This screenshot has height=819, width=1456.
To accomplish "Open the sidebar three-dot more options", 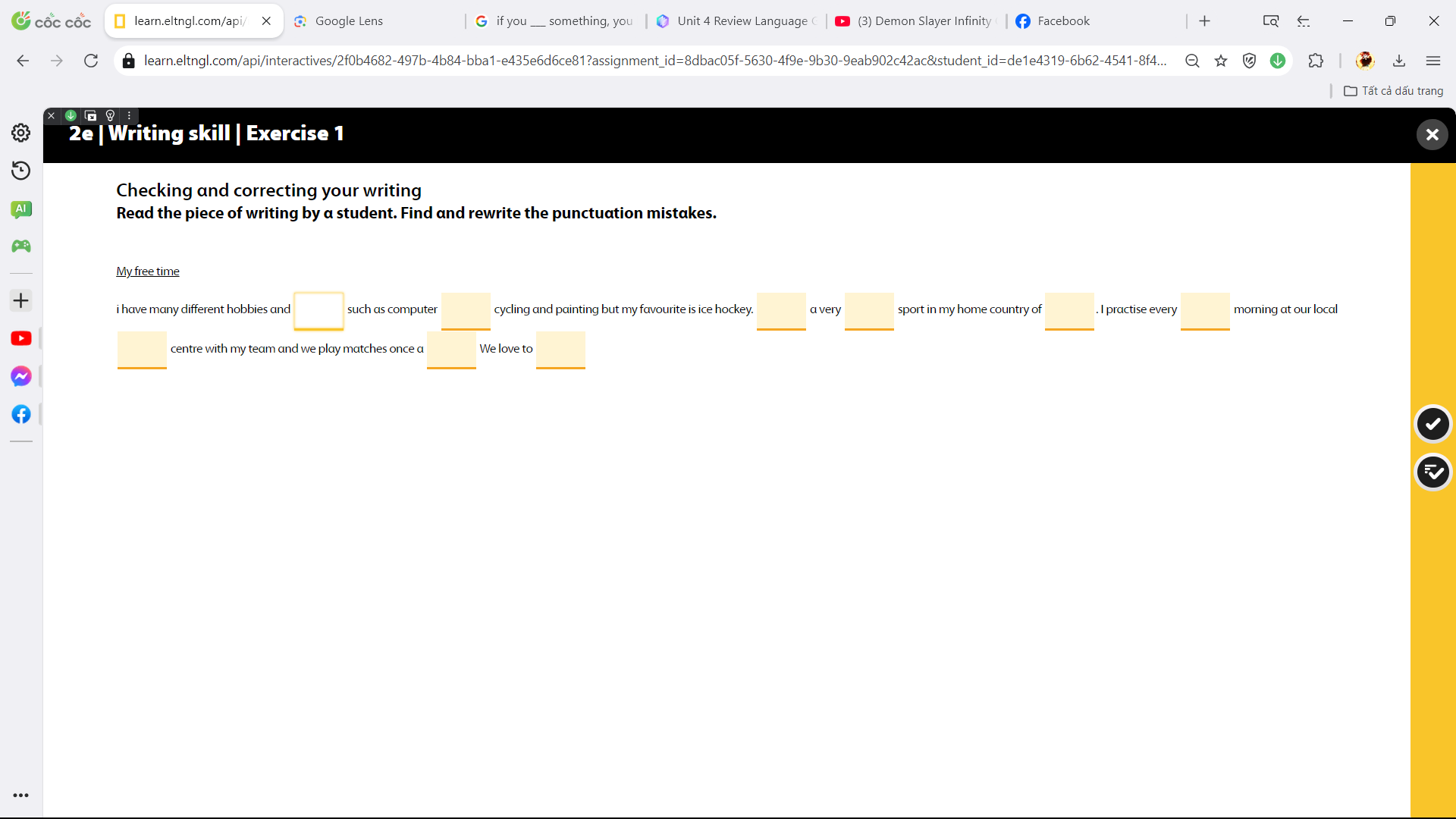I will point(21,795).
